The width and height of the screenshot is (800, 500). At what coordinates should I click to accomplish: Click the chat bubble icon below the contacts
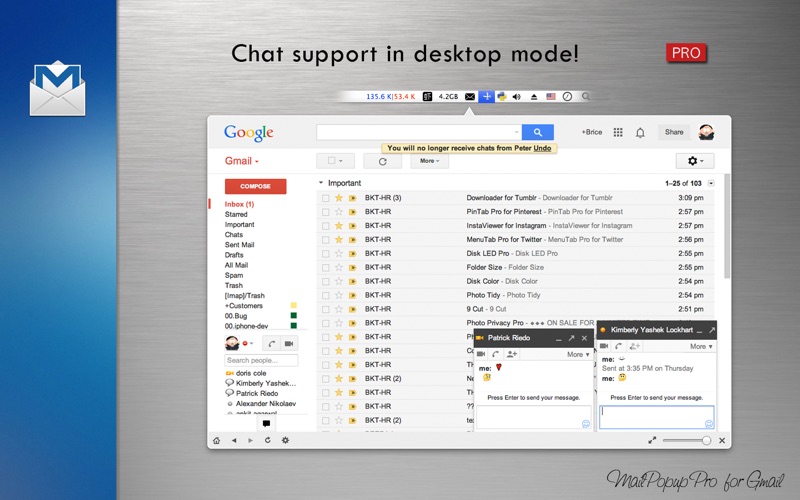(266, 423)
